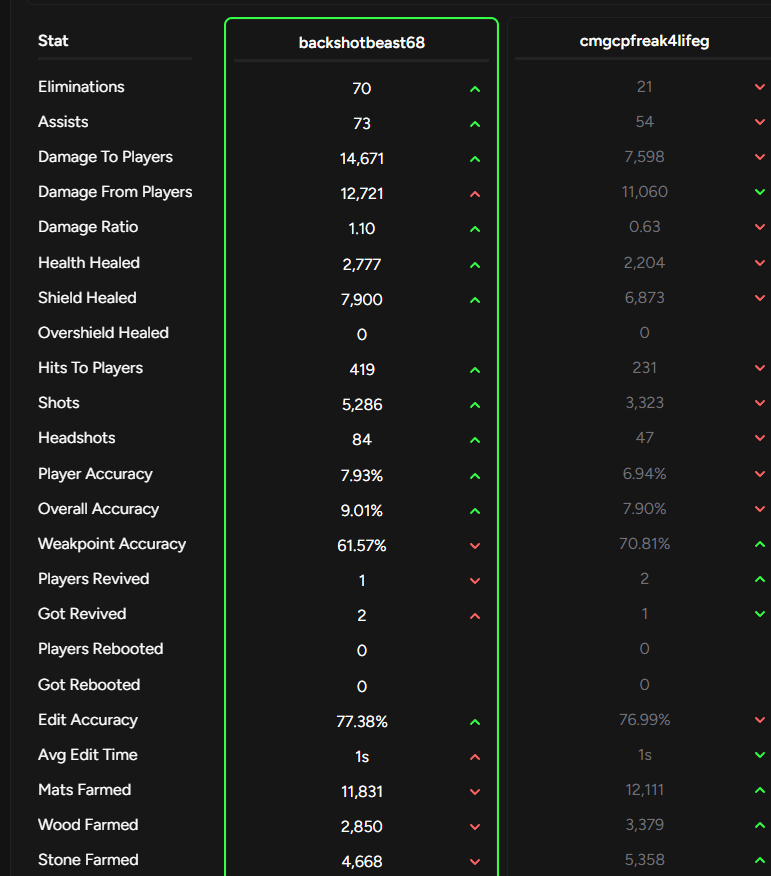Click the Weakpoint Accuracy label
This screenshot has width=771, height=876.
(x=112, y=544)
